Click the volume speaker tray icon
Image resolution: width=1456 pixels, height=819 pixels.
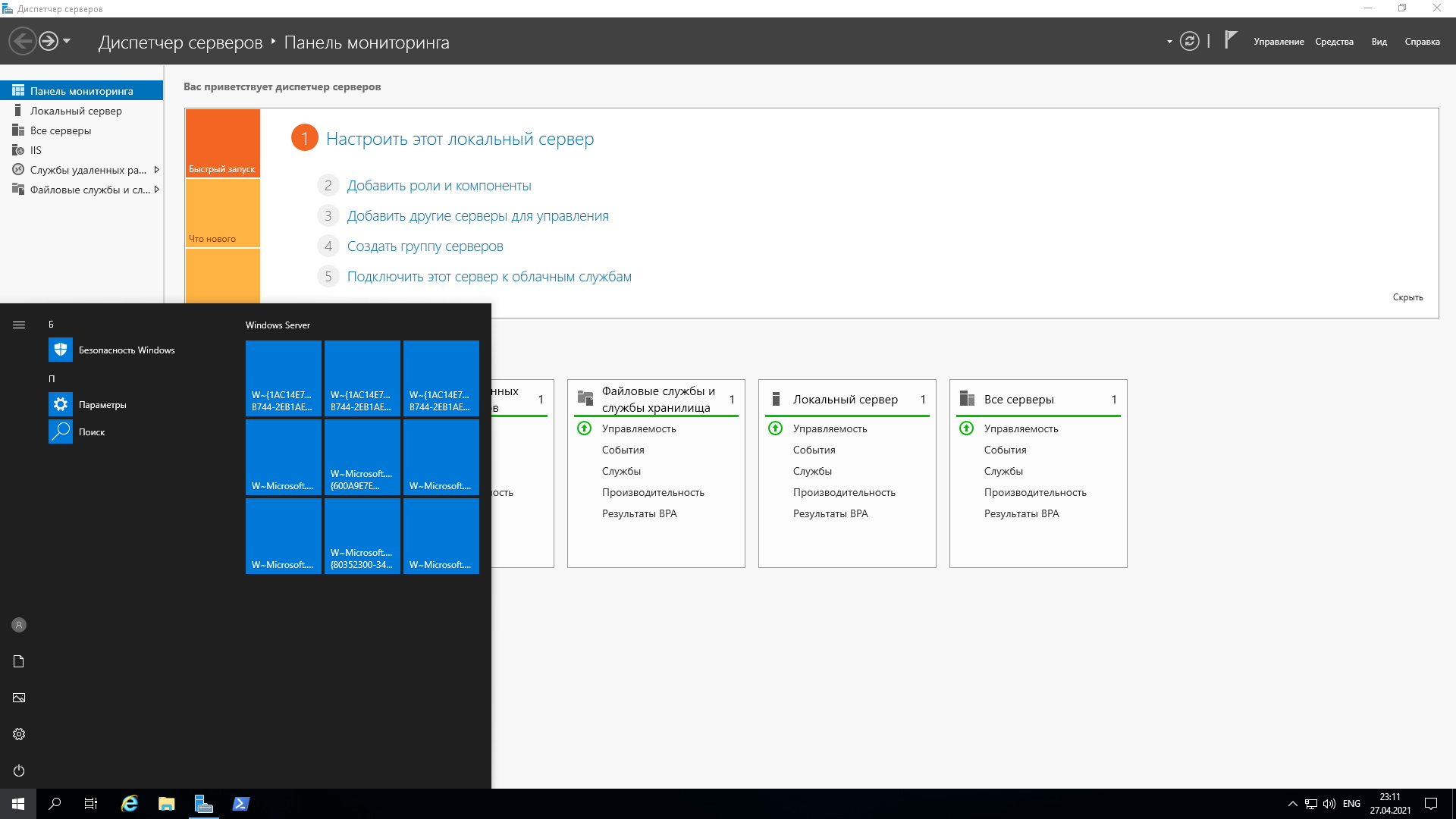1329,804
